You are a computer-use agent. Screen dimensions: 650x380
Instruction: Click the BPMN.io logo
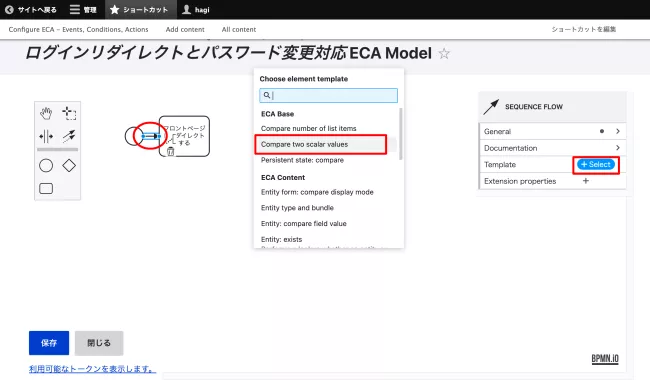click(x=605, y=358)
